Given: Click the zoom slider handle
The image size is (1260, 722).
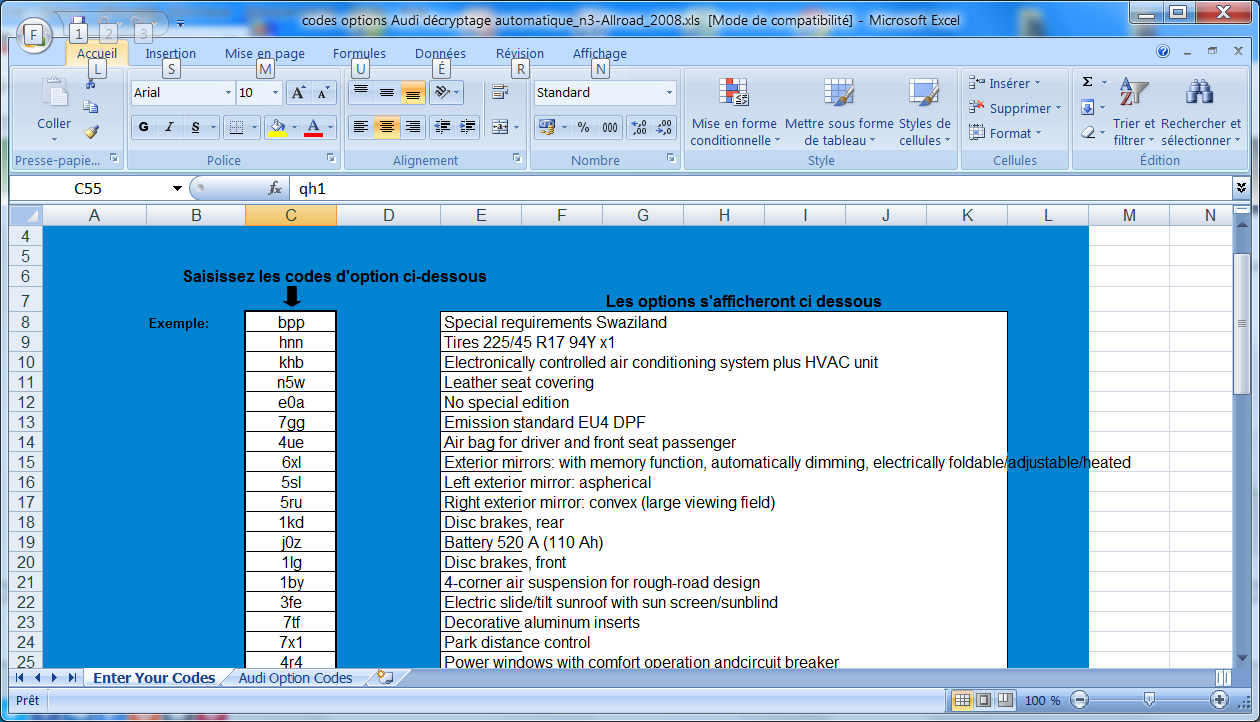Looking at the screenshot, I should pos(1149,700).
